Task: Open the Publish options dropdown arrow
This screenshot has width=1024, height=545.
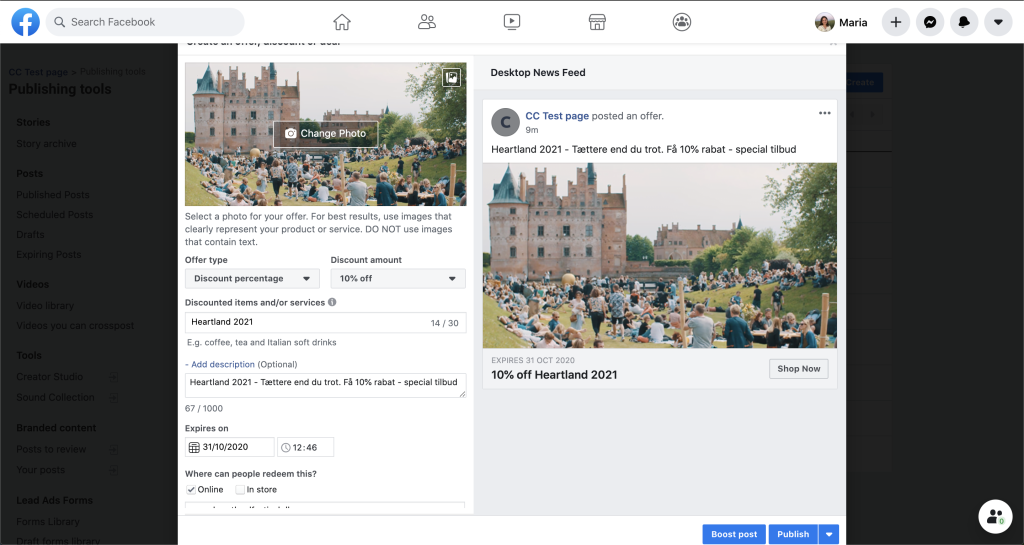Action: 828,534
